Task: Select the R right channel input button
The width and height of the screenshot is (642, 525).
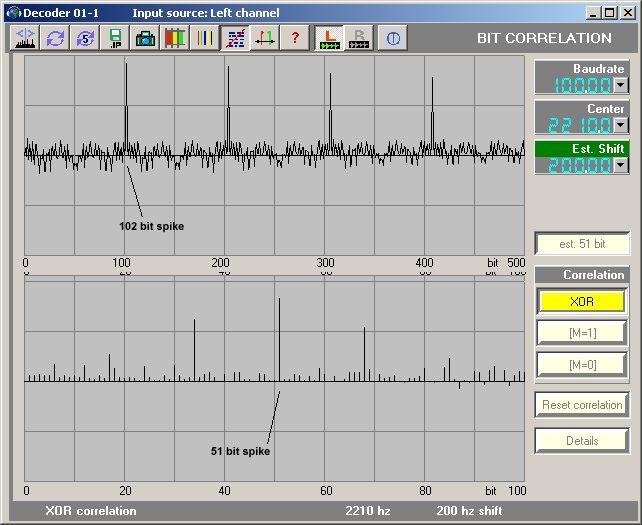Action: pos(357,39)
